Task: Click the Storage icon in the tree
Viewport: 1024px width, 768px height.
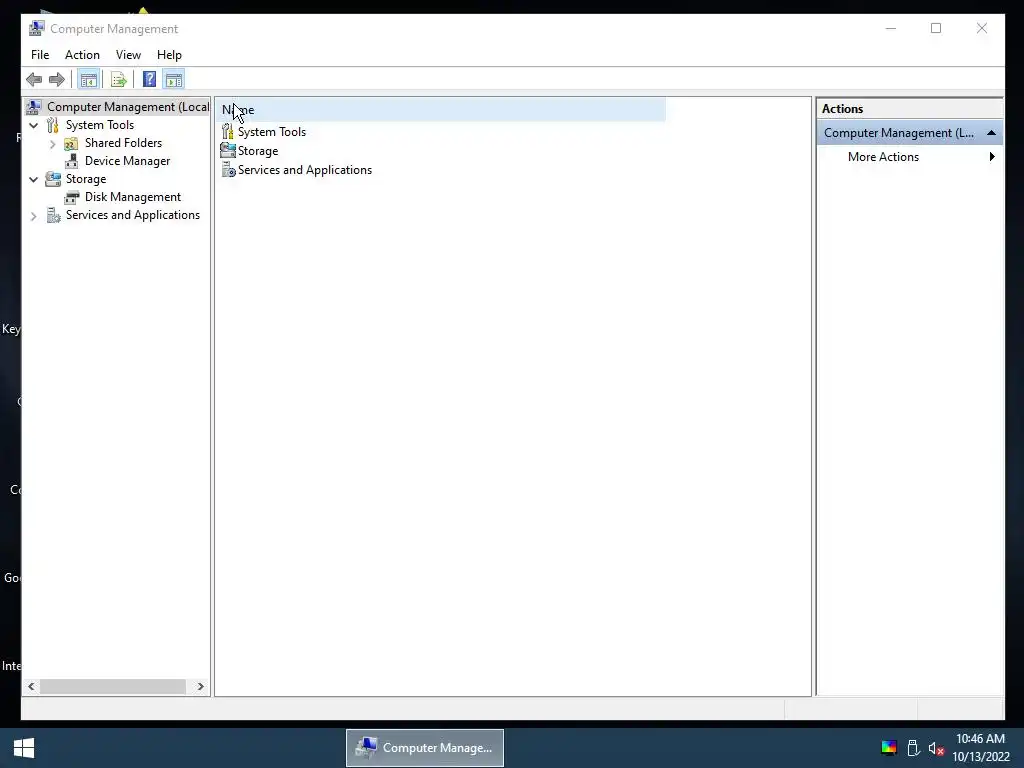Action: (x=53, y=179)
